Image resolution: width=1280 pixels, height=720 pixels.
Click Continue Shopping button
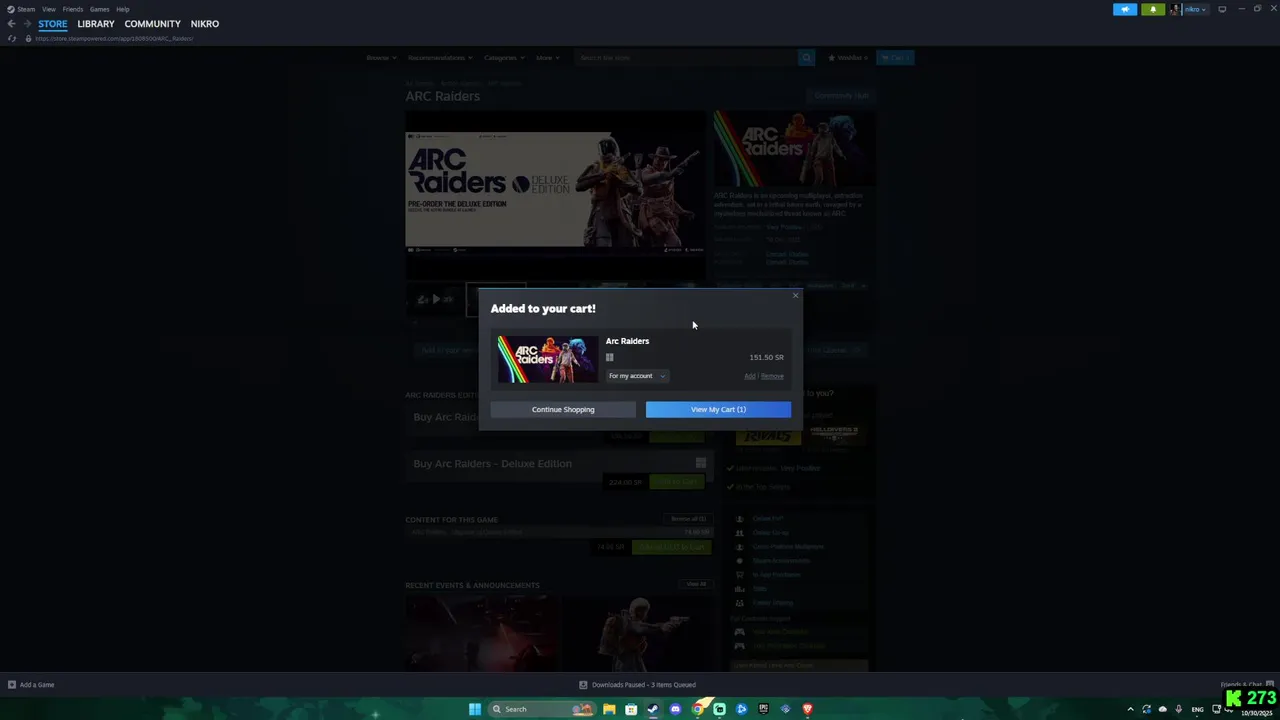[x=563, y=409]
